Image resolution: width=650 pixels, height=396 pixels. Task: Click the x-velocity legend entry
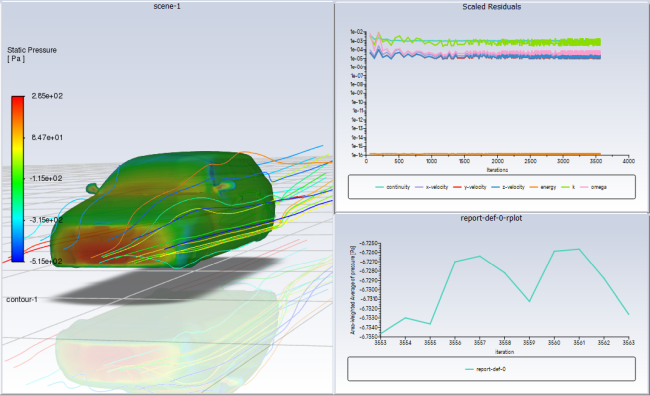click(x=431, y=187)
